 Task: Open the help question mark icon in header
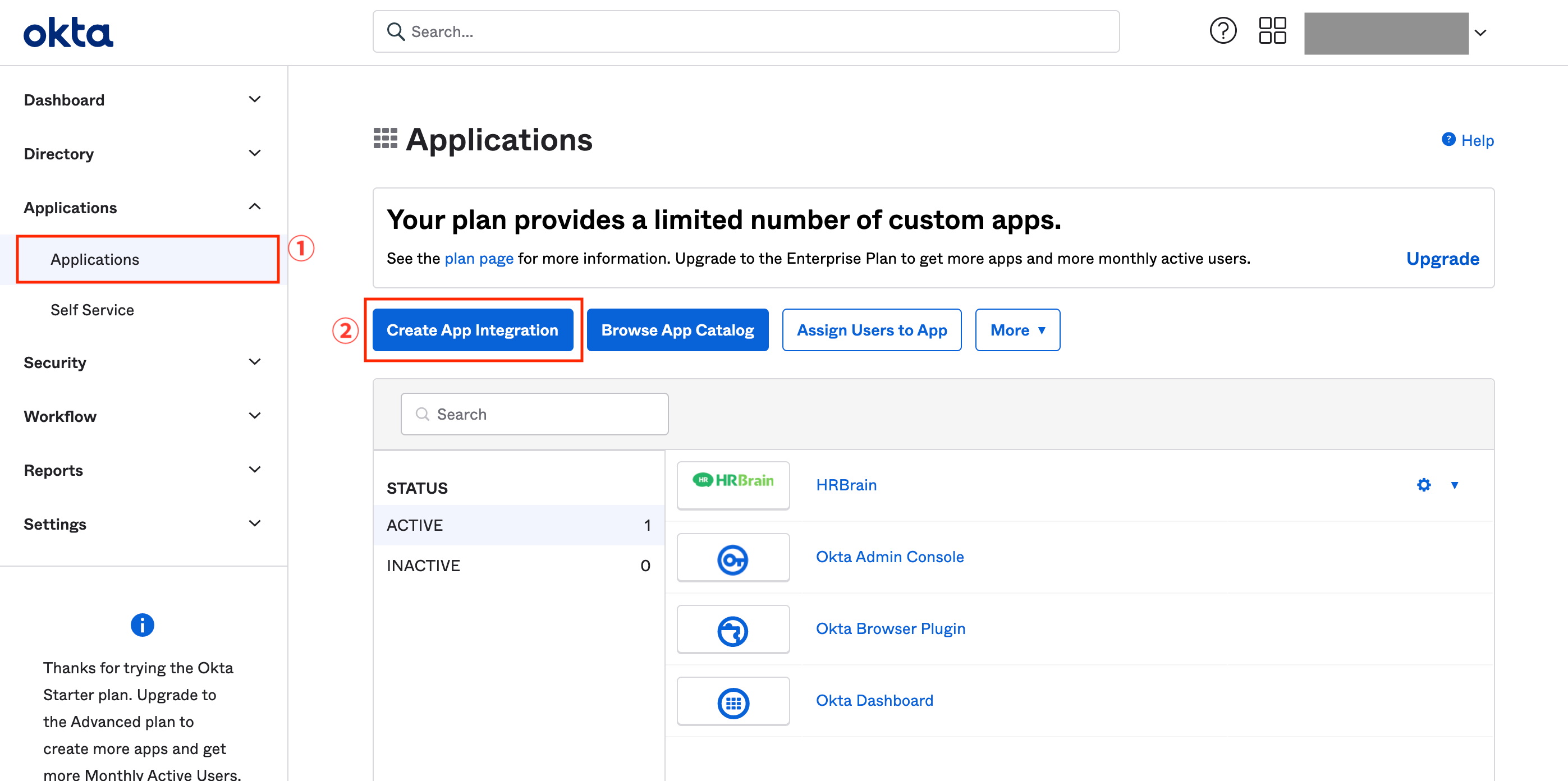pos(1223,30)
